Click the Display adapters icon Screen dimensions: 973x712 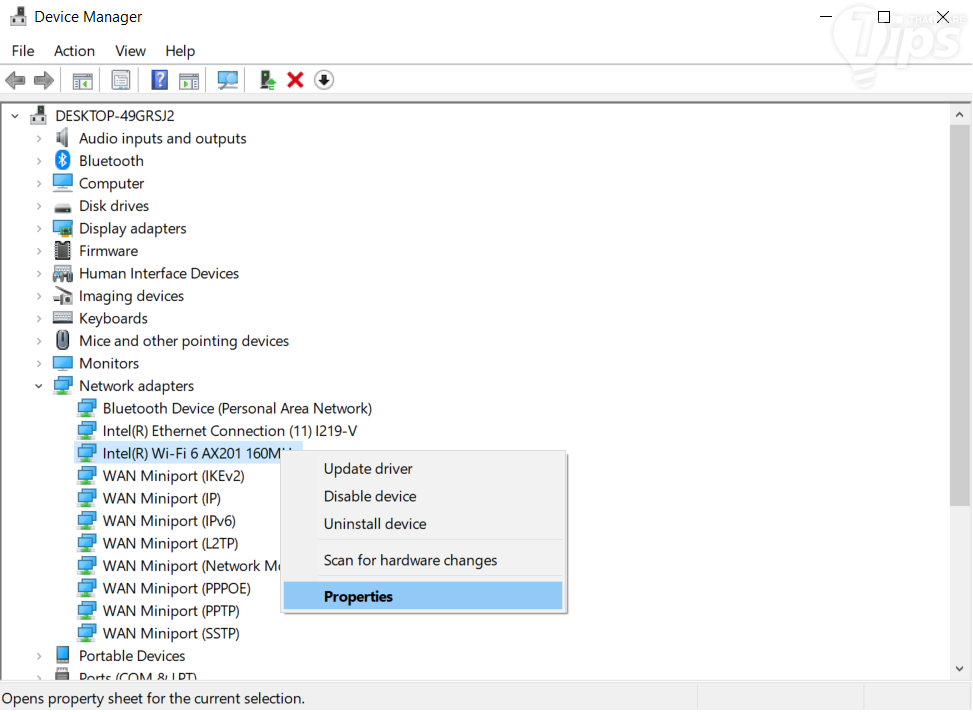[x=63, y=228]
